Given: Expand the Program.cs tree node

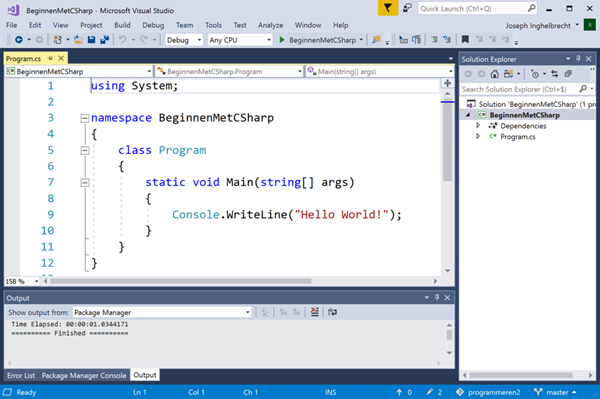Looking at the screenshot, I should [478, 136].
